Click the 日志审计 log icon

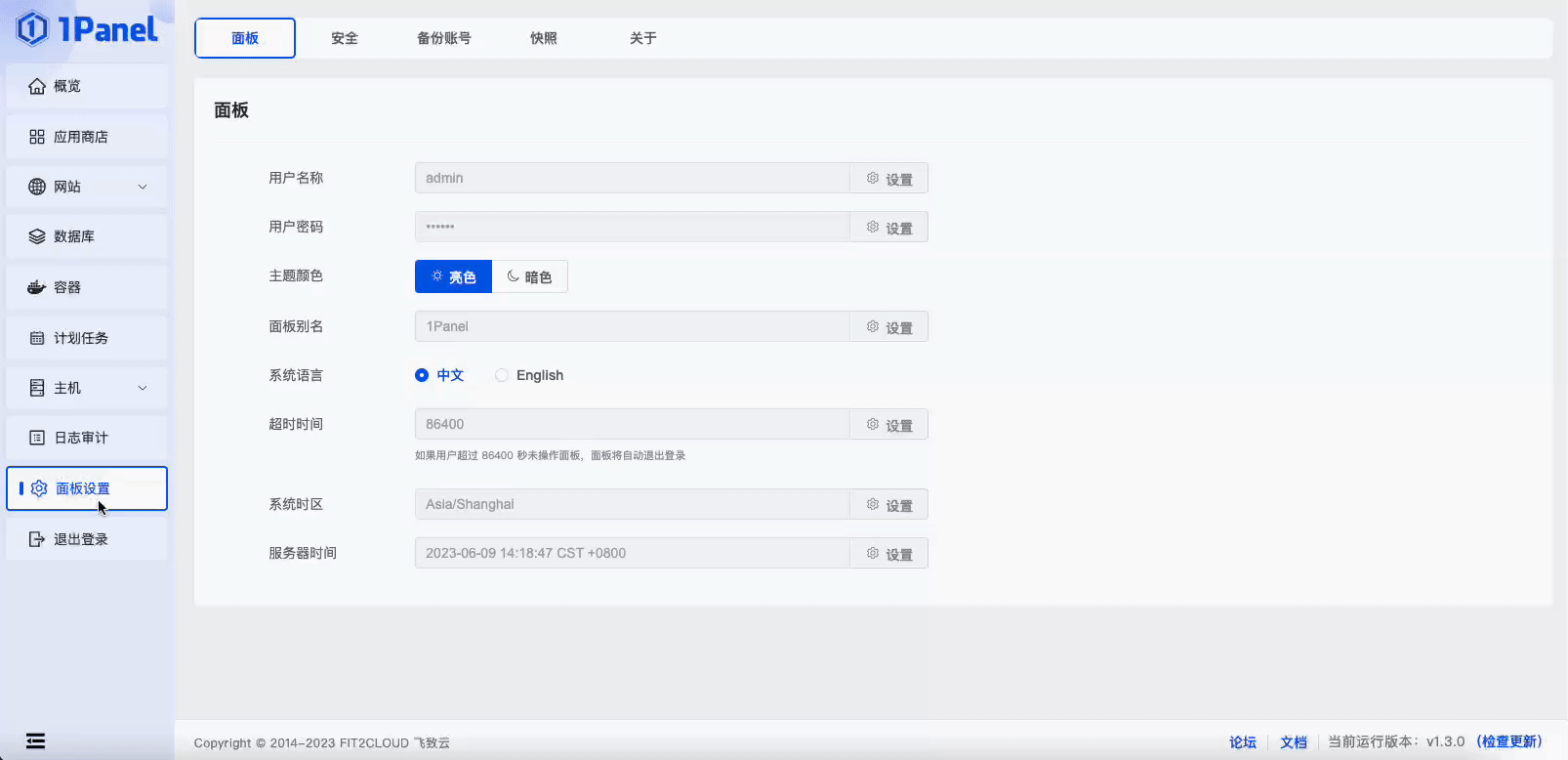[x=37, y=438]
